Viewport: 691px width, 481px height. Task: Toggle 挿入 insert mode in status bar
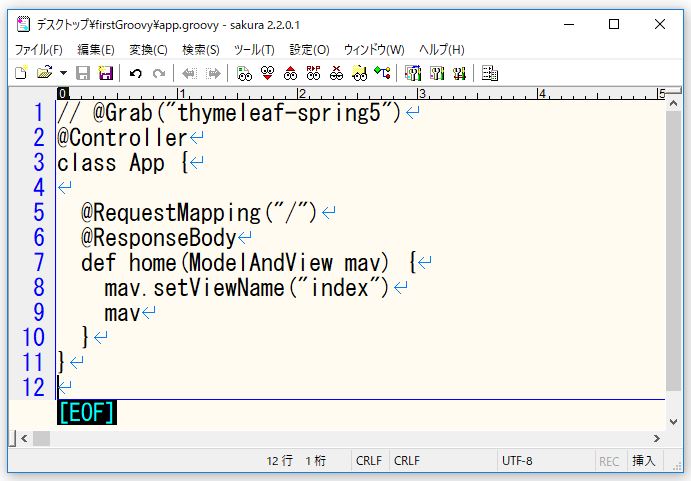pos(643,461)
